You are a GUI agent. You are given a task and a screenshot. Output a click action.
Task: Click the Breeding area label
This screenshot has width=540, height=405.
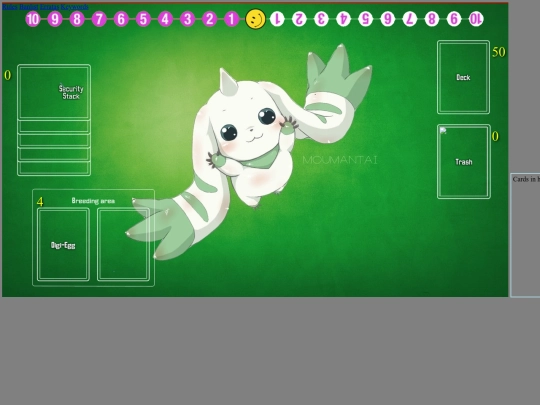pyautogui.click(x=93, y=201)
